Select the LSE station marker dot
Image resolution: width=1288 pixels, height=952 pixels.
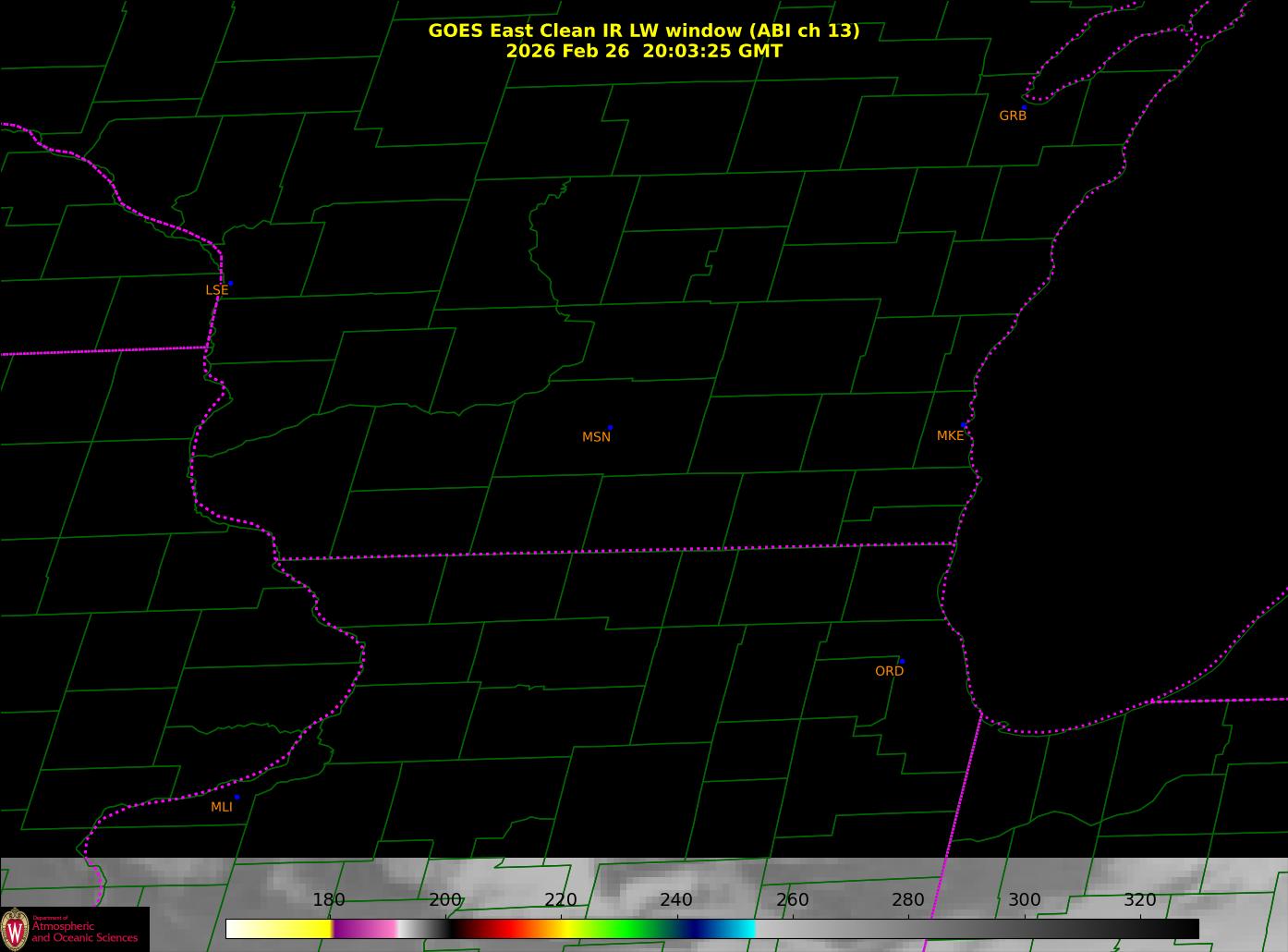[x=230, y=283]
